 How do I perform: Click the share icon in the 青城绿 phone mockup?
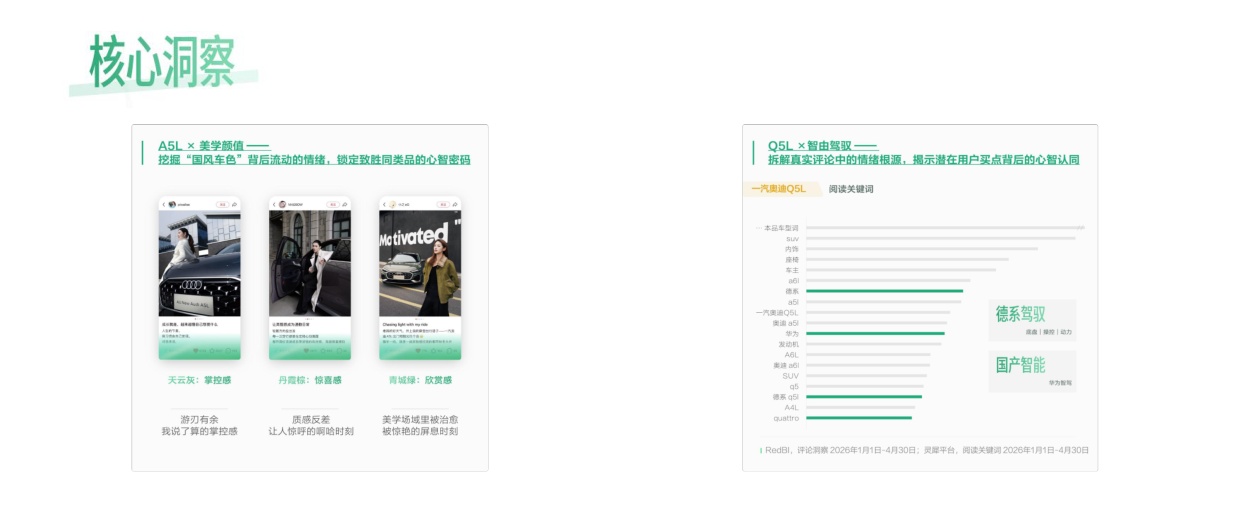click(x=455, y=204)
